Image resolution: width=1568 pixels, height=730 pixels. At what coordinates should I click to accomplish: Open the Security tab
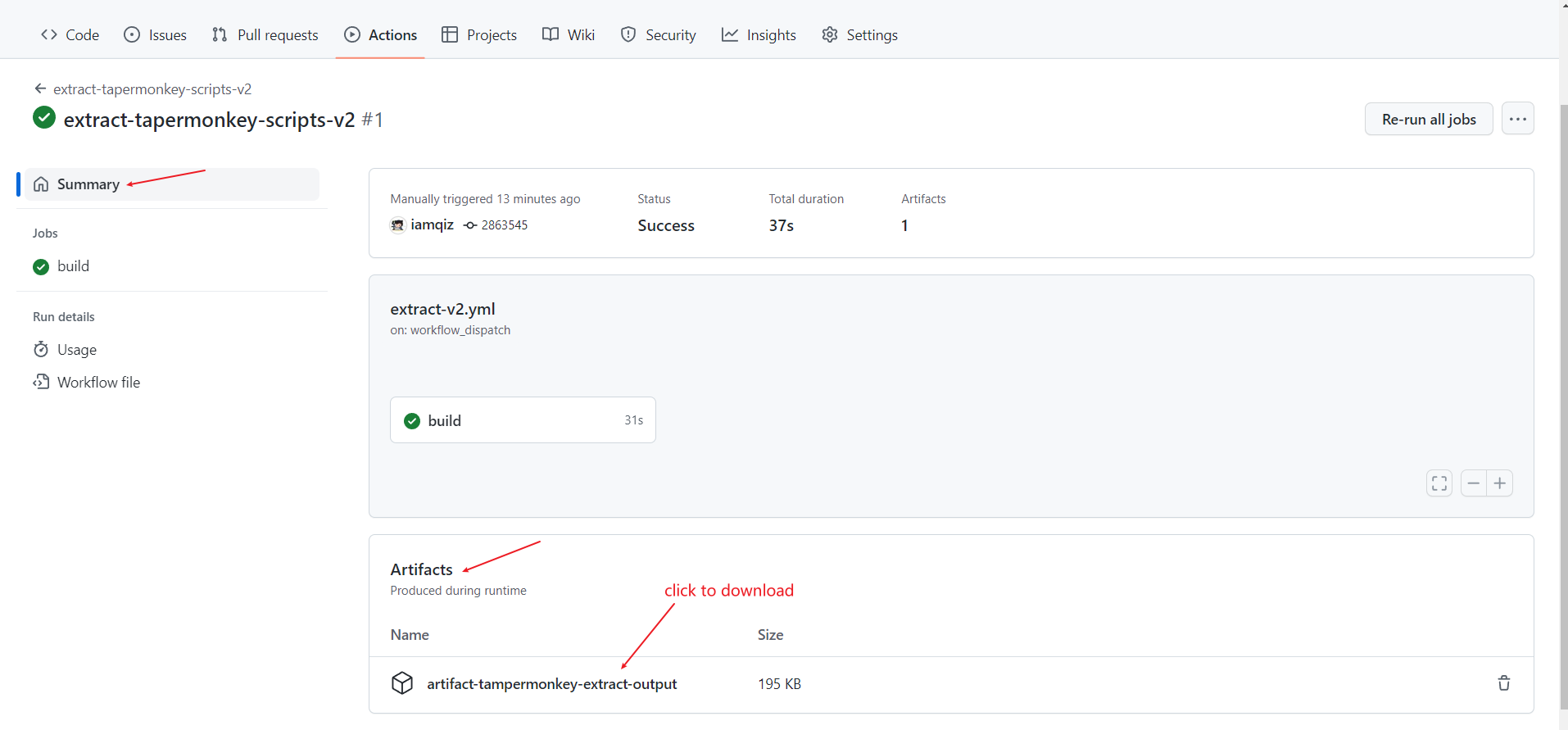point(659,34)
